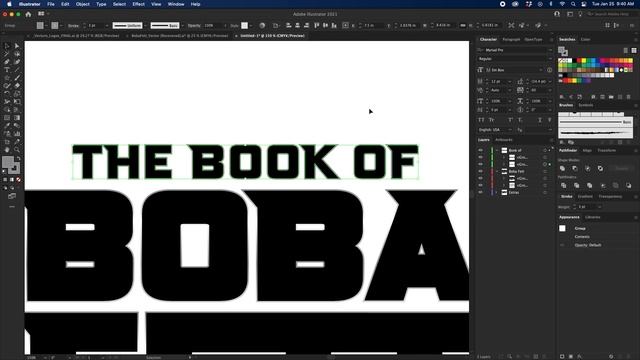Open macOS Spotlight search icon
The width and height of the screenshot is (640, 360).
coord(573,4)
